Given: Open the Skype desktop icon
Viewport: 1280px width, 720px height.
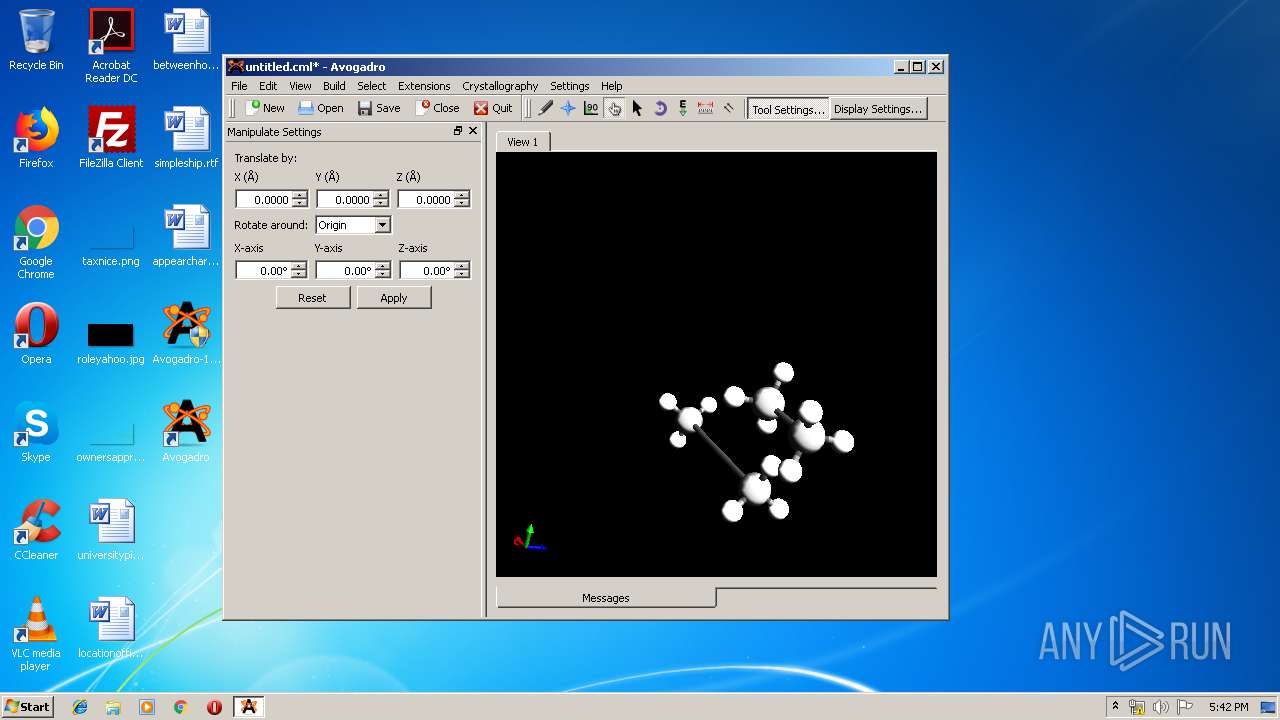Looking at the screenshot, I should (36, 432).
